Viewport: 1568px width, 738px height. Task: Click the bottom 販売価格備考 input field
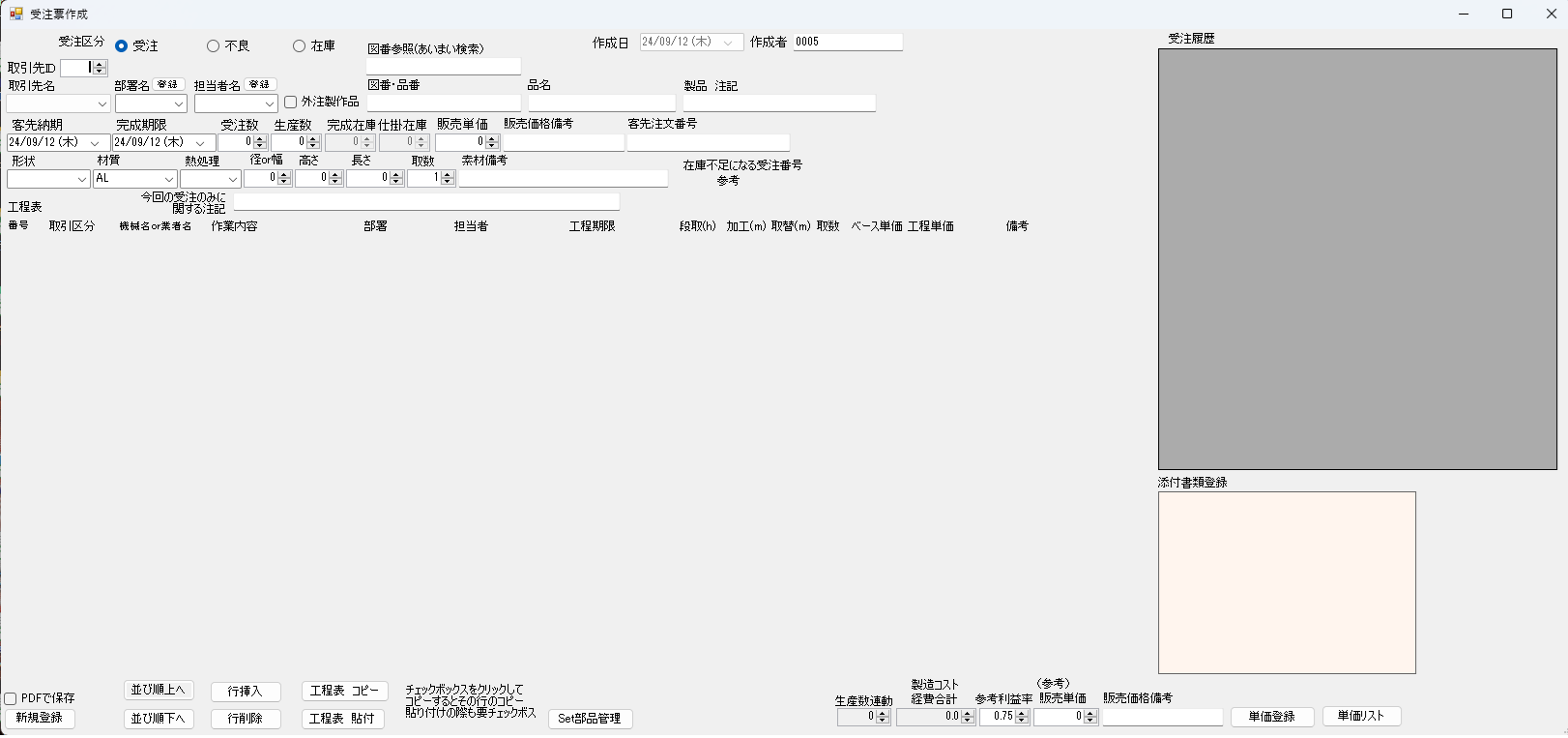[x=1163, y=717]
